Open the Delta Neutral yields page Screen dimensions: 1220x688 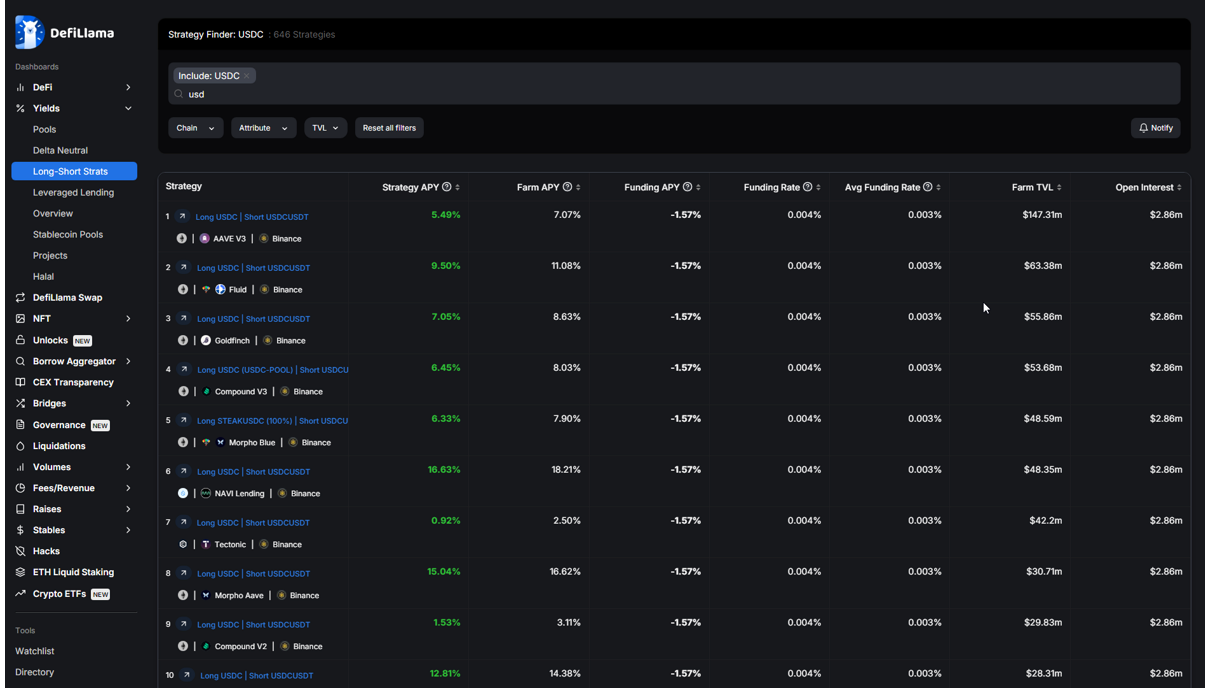[x=60, y=150]
